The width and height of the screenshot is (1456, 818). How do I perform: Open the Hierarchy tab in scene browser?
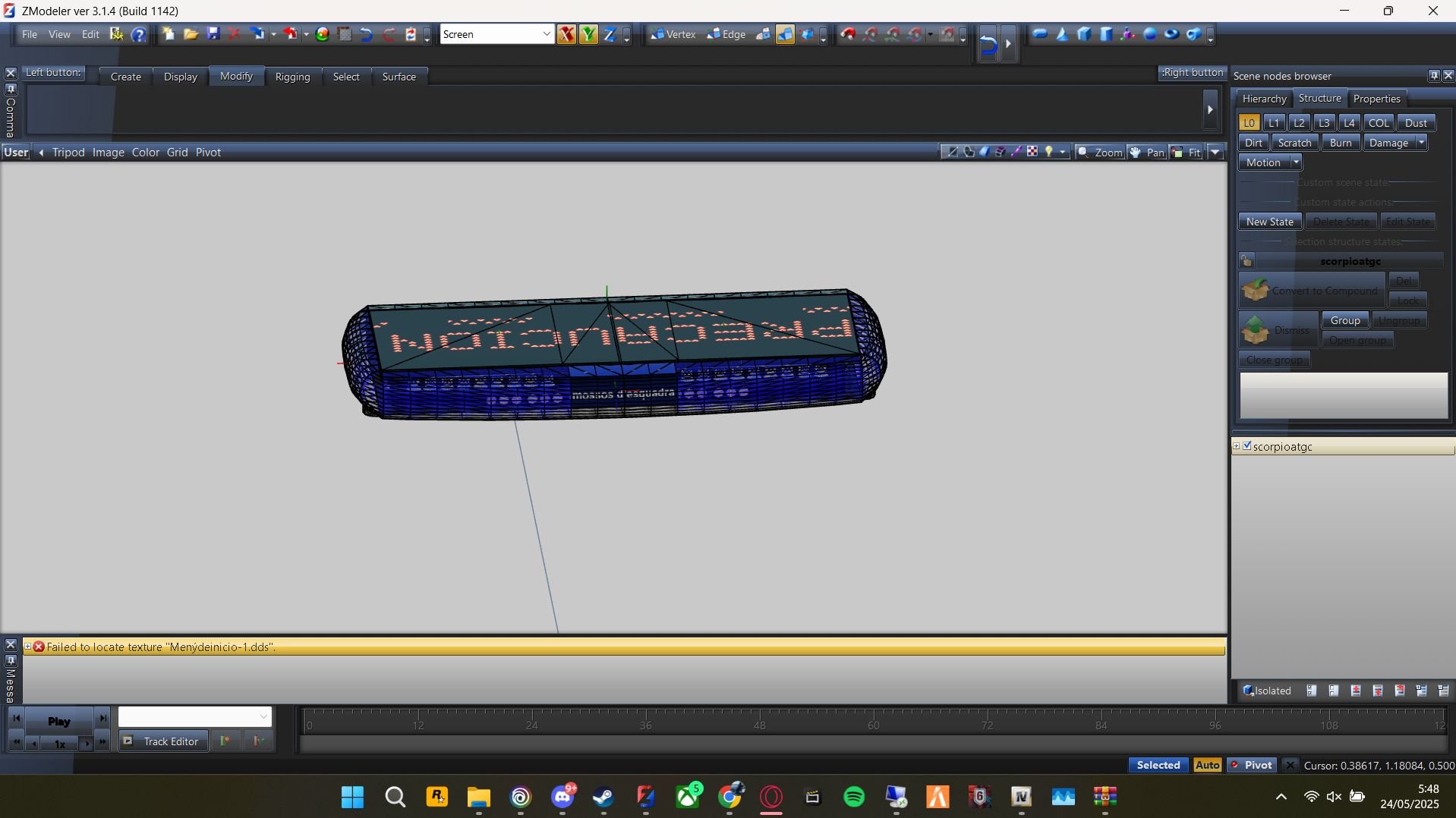tap(1264, 99)
